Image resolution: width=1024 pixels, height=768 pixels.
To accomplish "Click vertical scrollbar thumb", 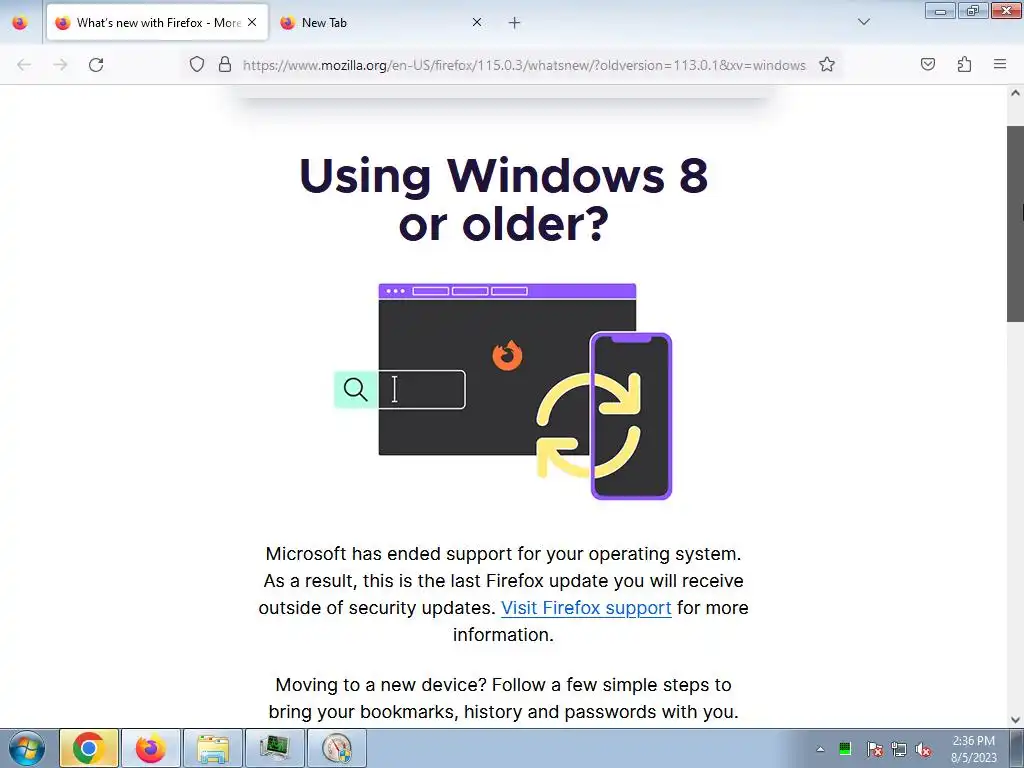I will coord(1015,223).
